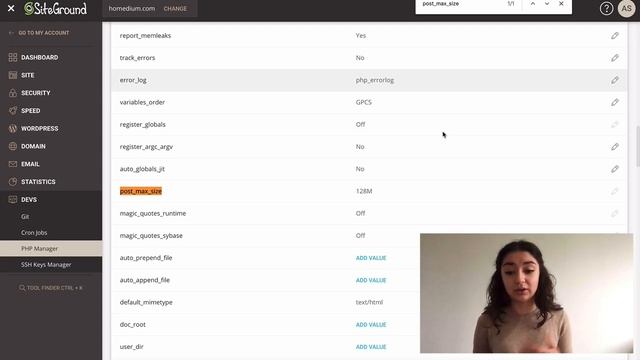Click the Speed rocket icon
The image size is (640, 360).
pos(13,111)
